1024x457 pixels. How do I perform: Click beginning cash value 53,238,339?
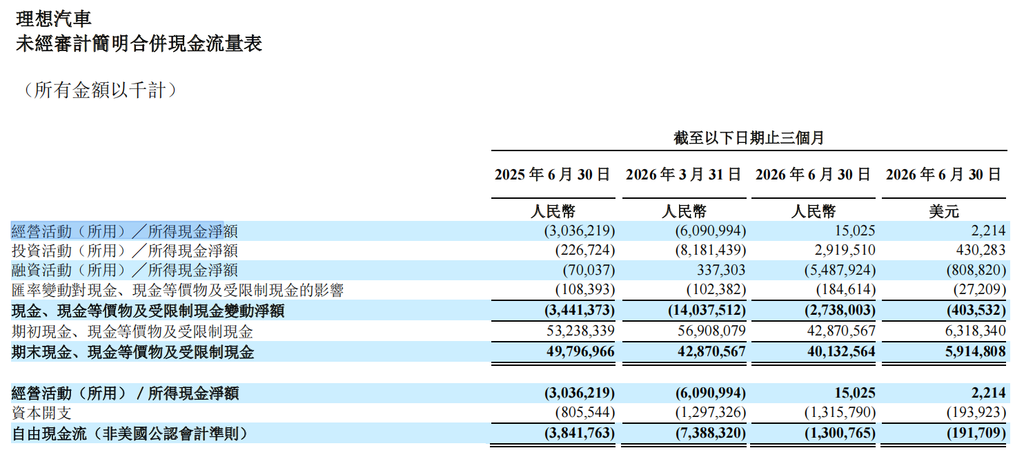(582, 332)
